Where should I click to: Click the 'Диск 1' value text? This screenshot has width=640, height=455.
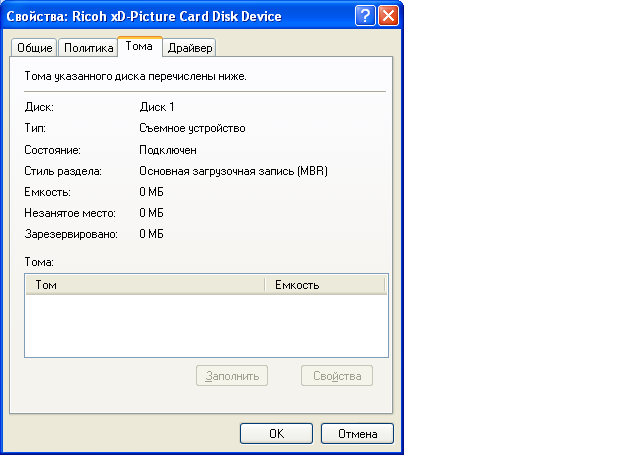tap(157, 107)
